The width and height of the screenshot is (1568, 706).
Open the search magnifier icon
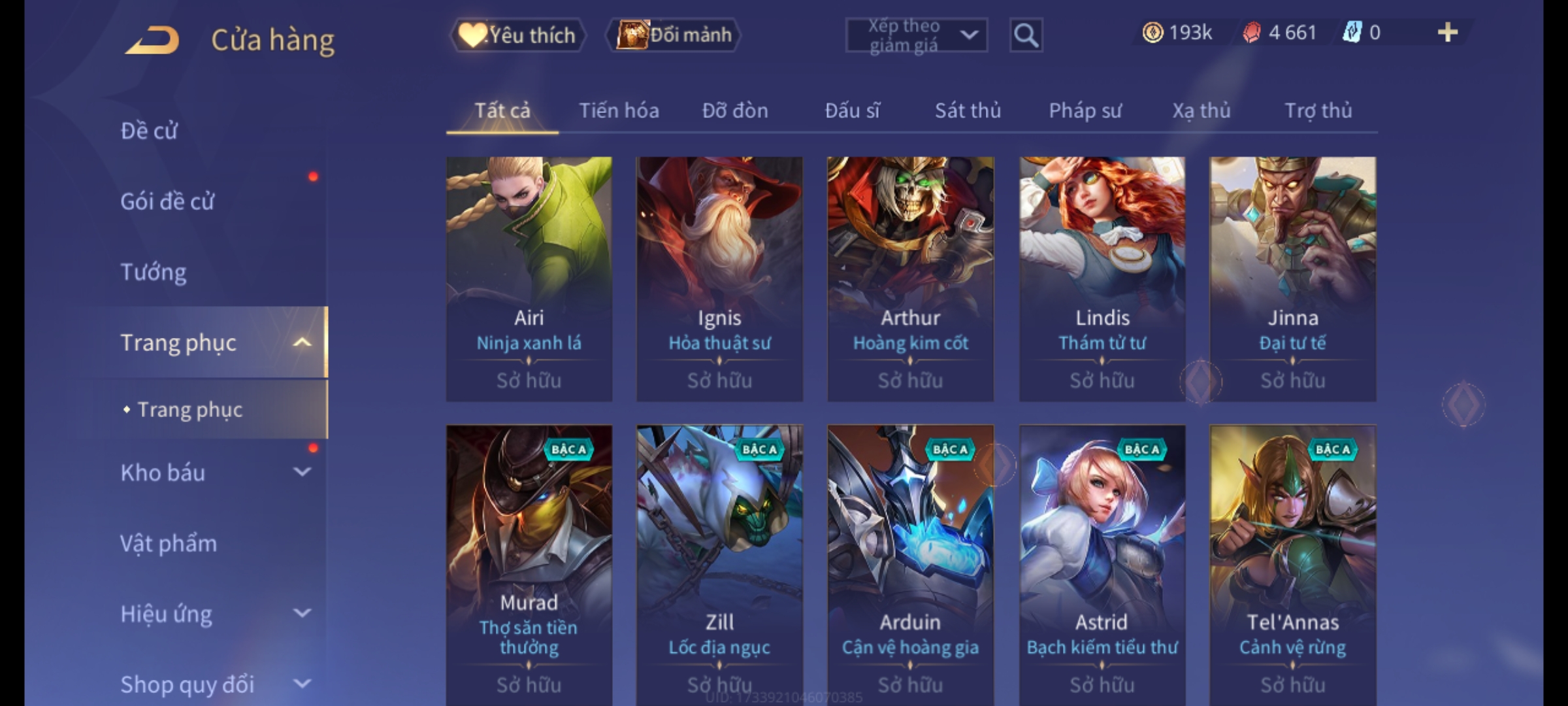pyautogui.click(x=1026, y=35)
